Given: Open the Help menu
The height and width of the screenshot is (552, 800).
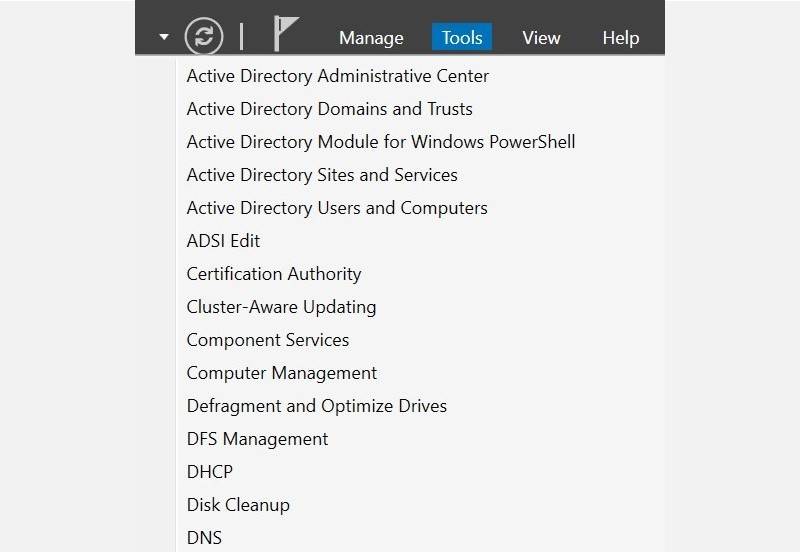Looking at the screenshot, I should pos(620,38).
